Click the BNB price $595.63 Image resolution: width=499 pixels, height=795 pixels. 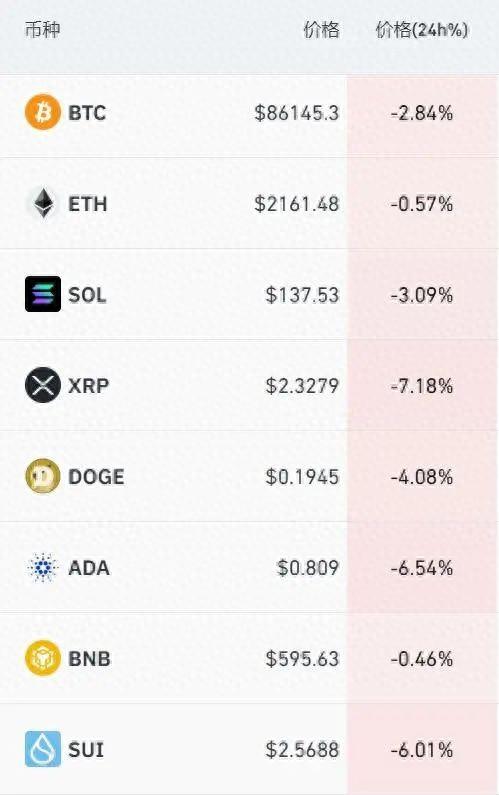pyautogui.click(x=302, y=659)
